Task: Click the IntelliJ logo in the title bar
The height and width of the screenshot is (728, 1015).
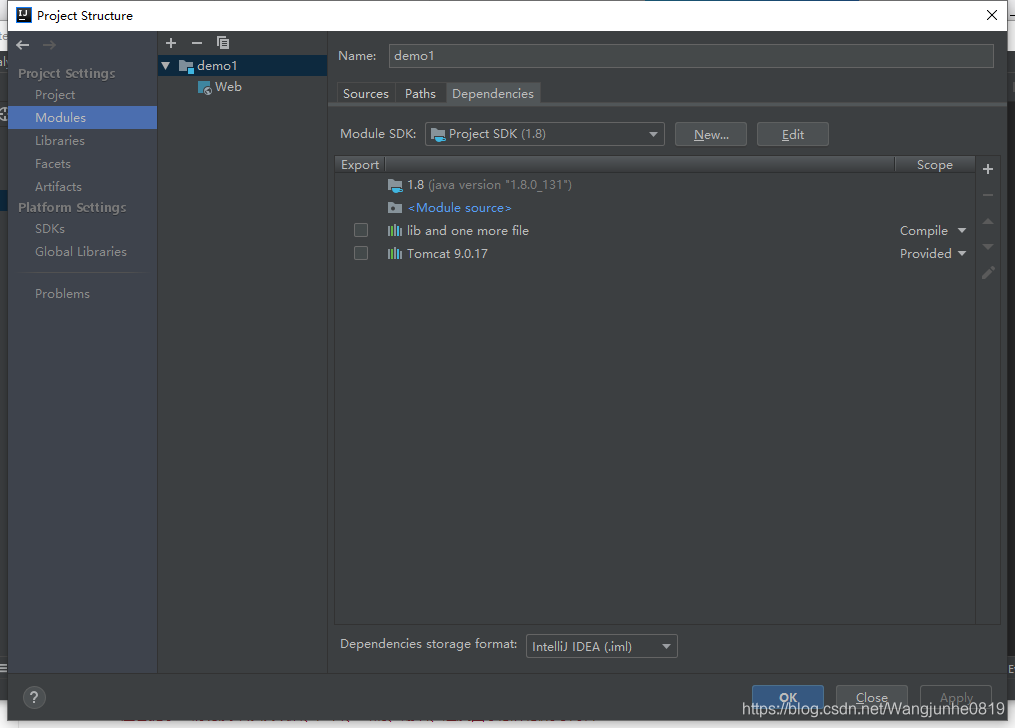Action: coord(24,15)
